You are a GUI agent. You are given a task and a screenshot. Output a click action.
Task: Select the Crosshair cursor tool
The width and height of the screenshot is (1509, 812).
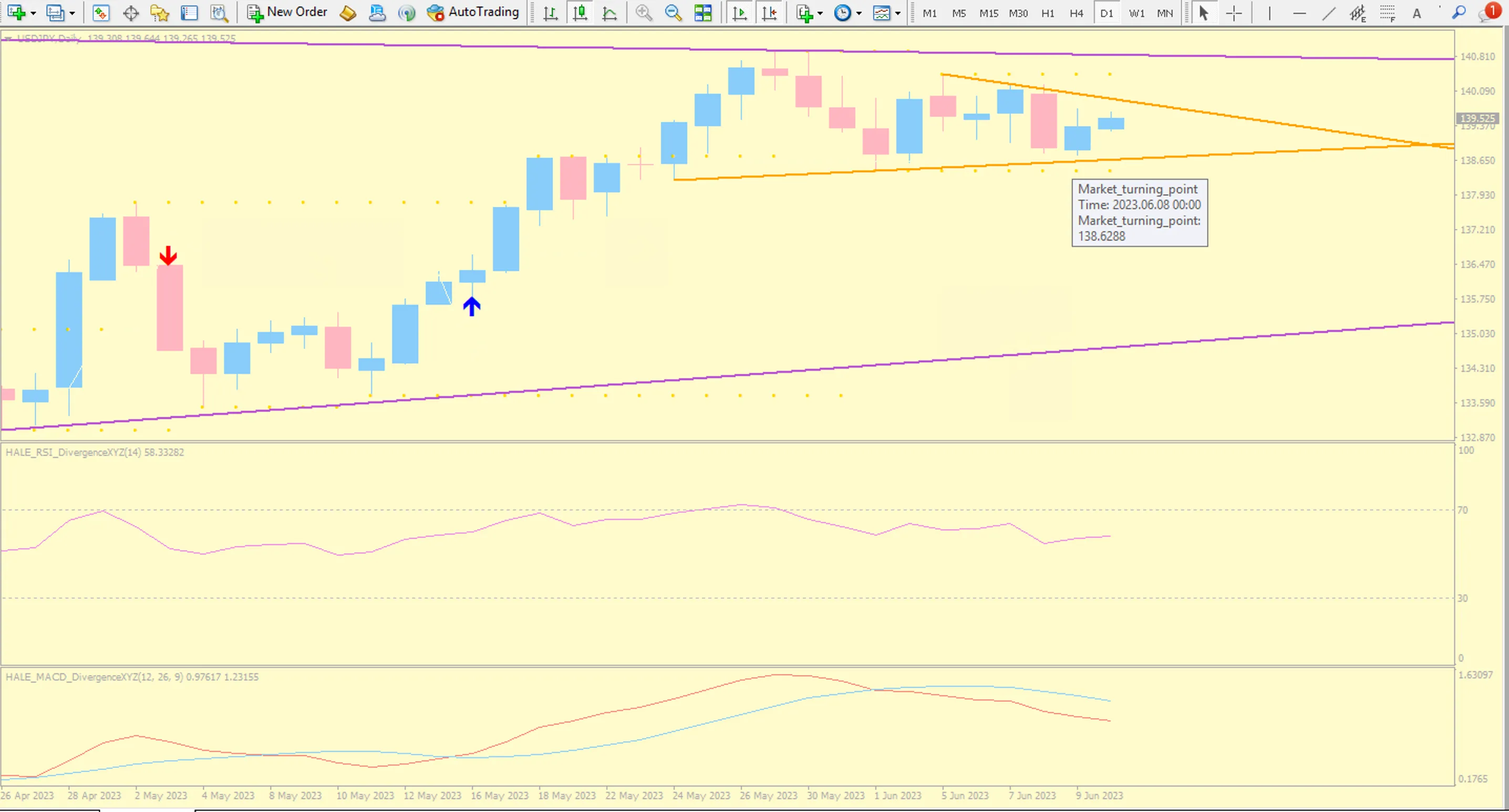pos(1234,13)
